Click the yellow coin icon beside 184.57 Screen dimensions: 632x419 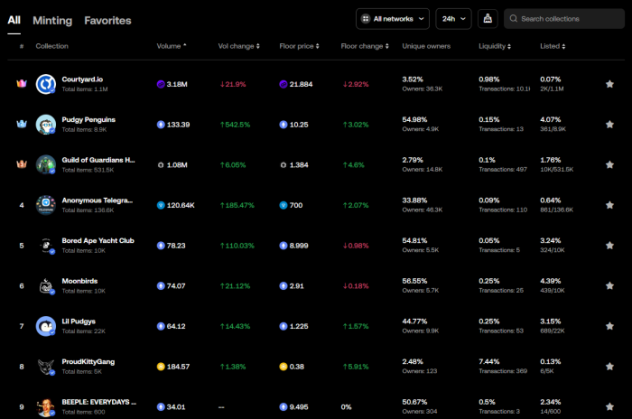[x=160, y=367]
